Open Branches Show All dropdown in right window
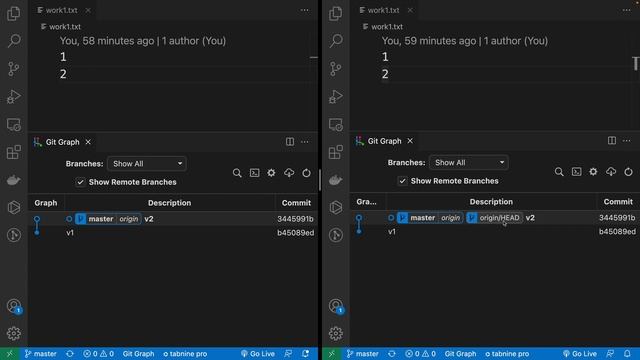640x360 pixels. (x=469, y=162)
